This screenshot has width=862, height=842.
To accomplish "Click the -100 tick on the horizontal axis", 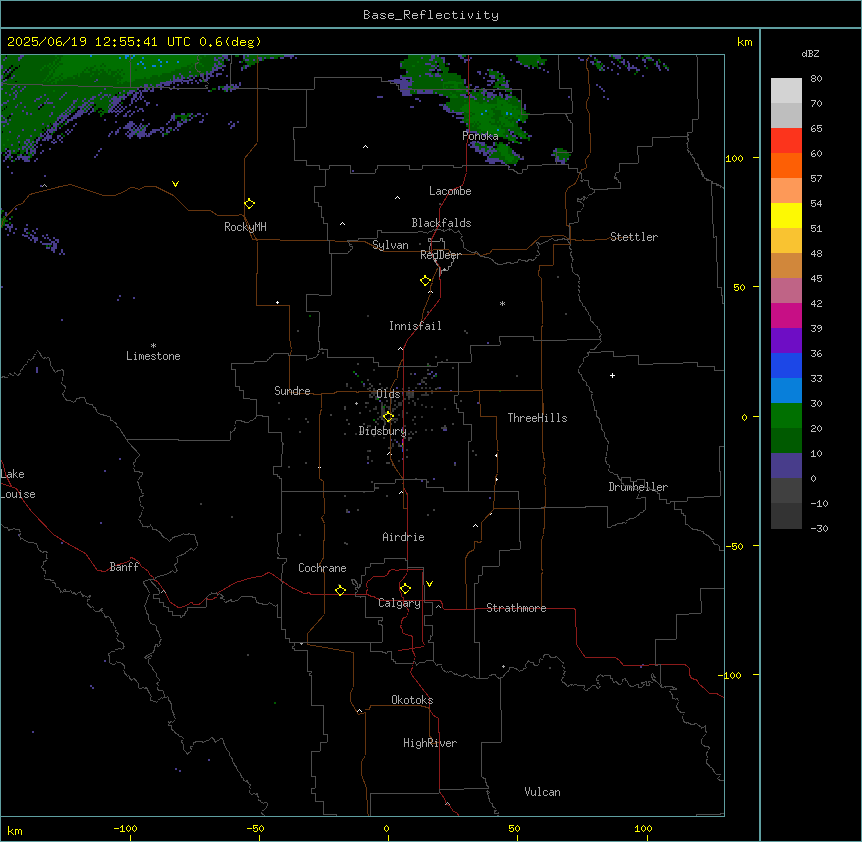I will click(125, 829).
